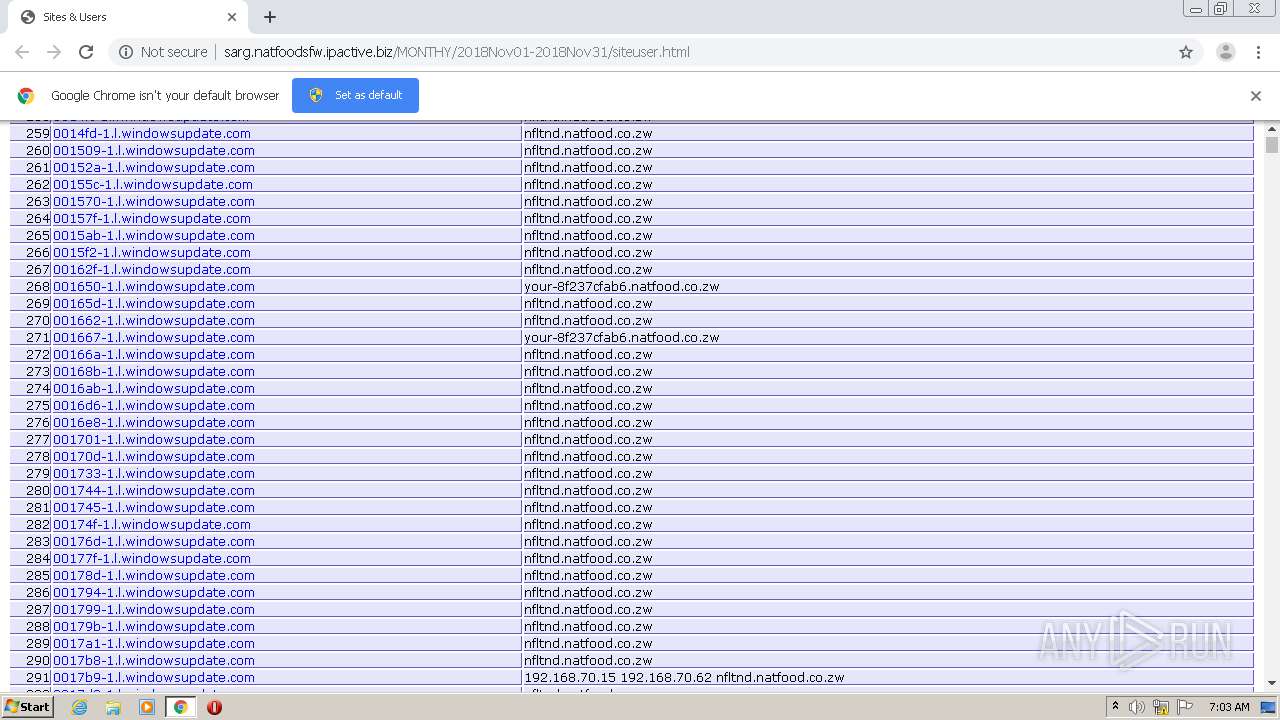This screenshot has width=1280, height=720.
Task: Click your-8f237cfab6.natfood.co.zw in row 268
Action: (x=621, y=286)
